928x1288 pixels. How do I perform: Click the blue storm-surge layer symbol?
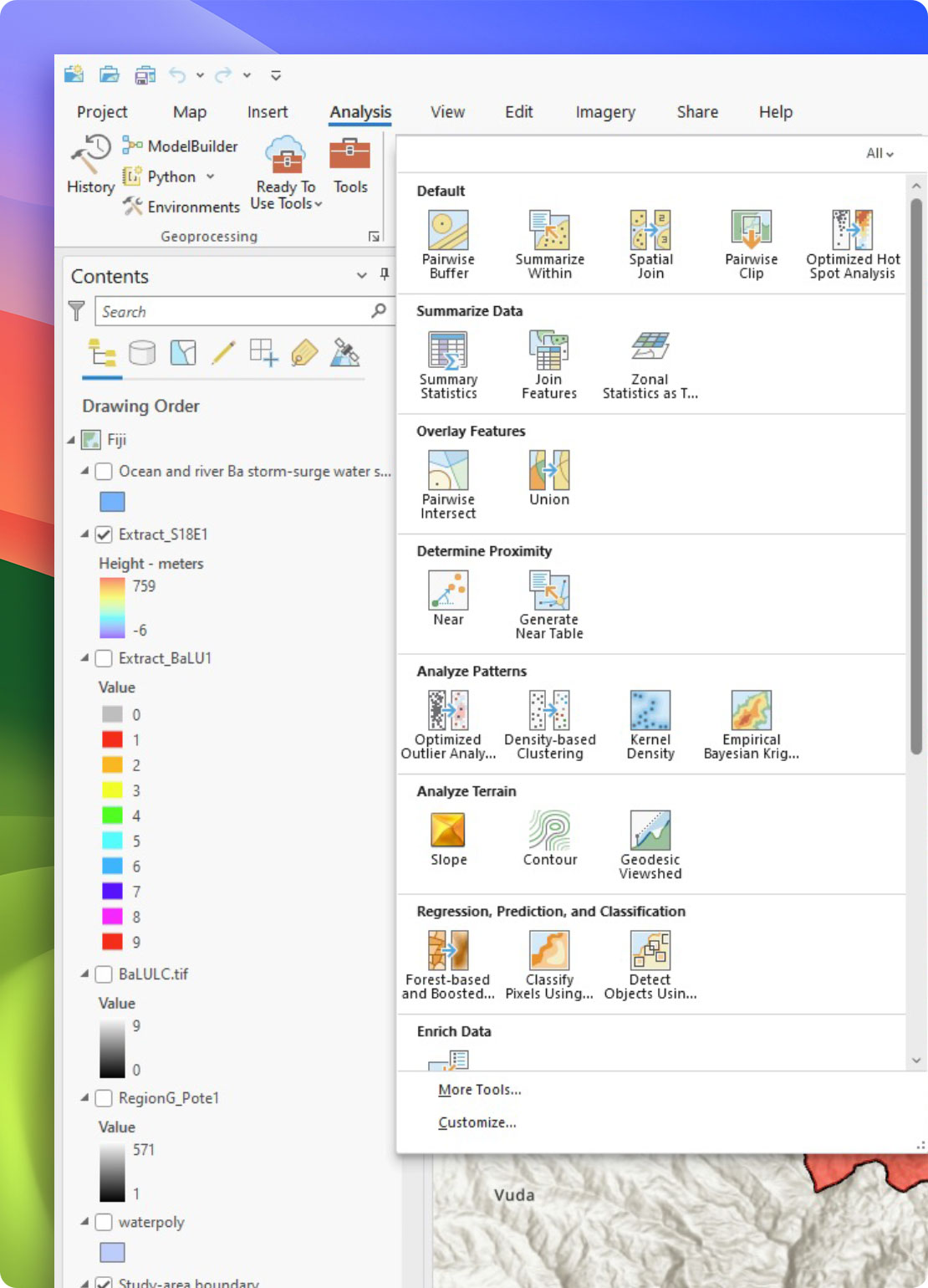coord(112,502)
